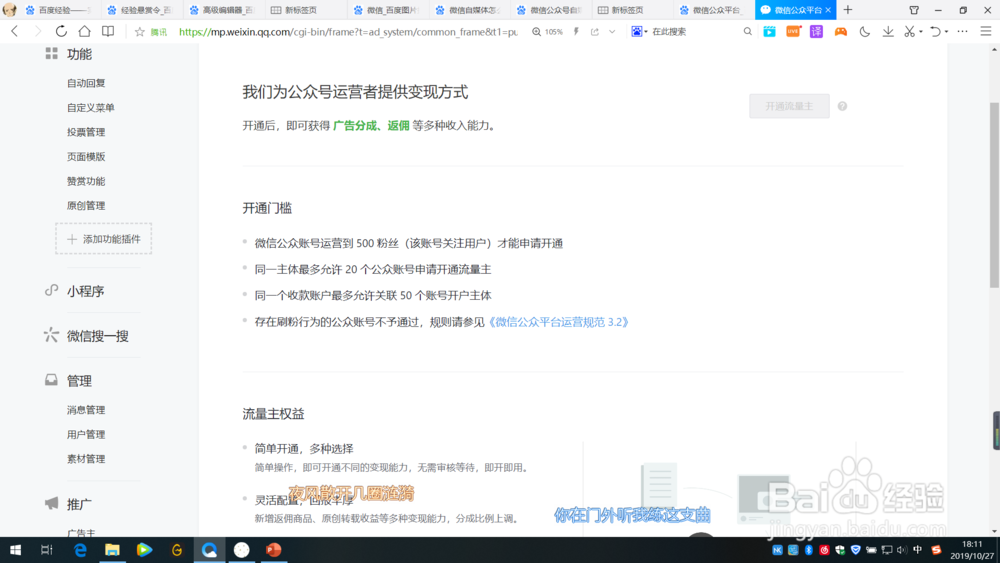This screenshot has width=1000, height=563.
Task: Open '页面模版' in the sidebar
Action: coord(86,157)
